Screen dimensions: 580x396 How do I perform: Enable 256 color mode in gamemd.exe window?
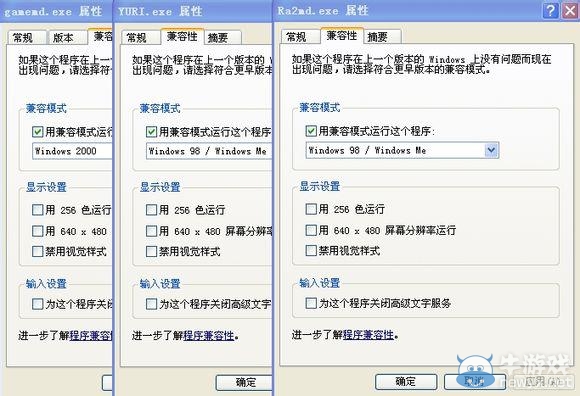point(37,210)
